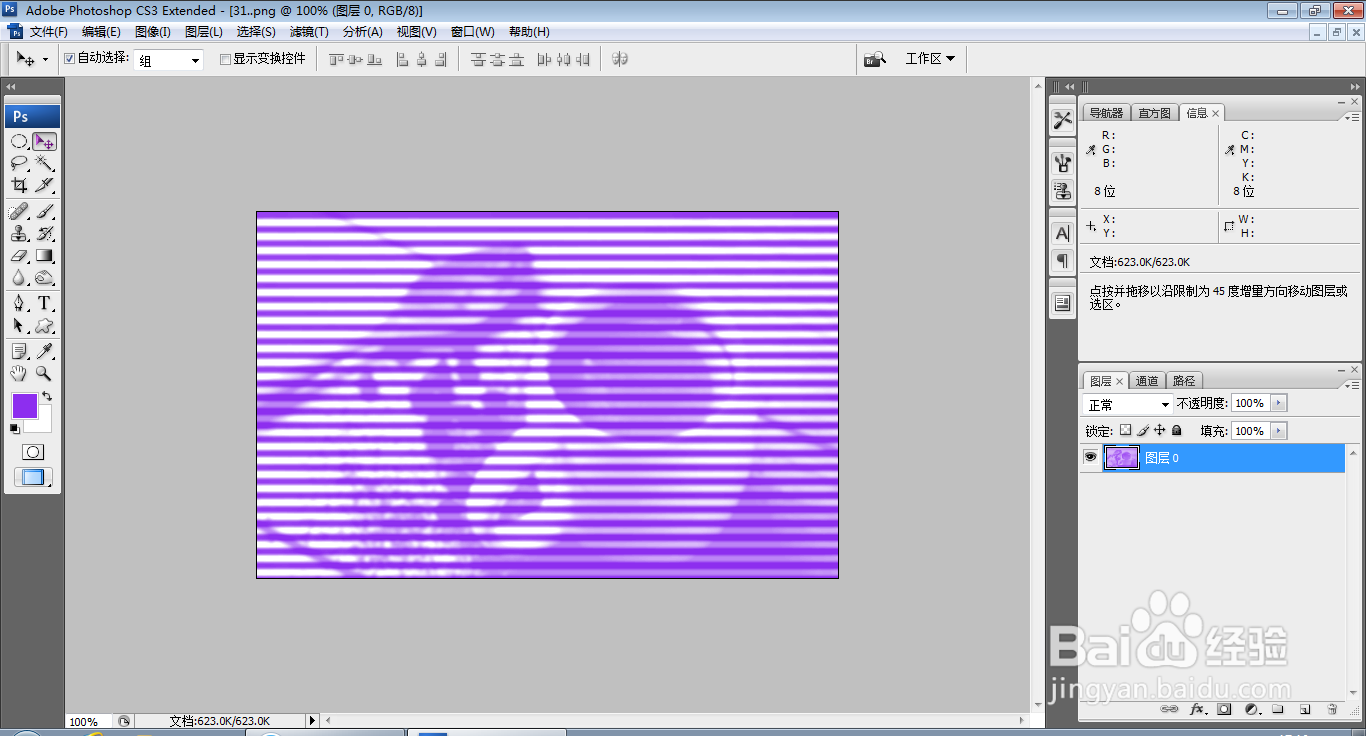
Task: Switch to the 路径 tab
Action: (x=1184, y=381)
